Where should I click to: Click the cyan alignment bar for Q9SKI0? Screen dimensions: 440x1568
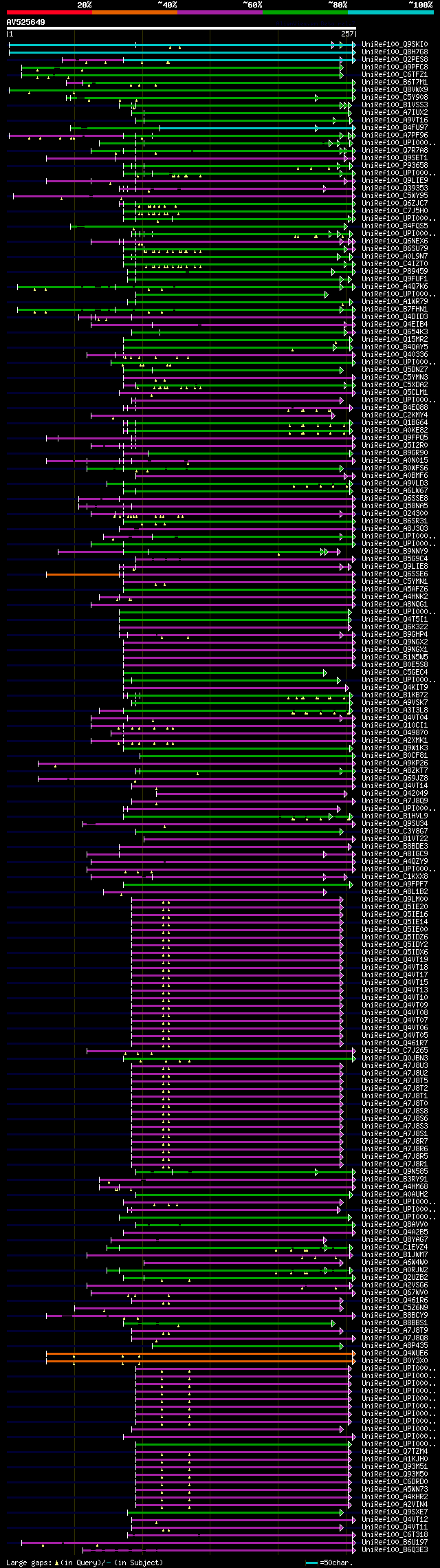182,45
